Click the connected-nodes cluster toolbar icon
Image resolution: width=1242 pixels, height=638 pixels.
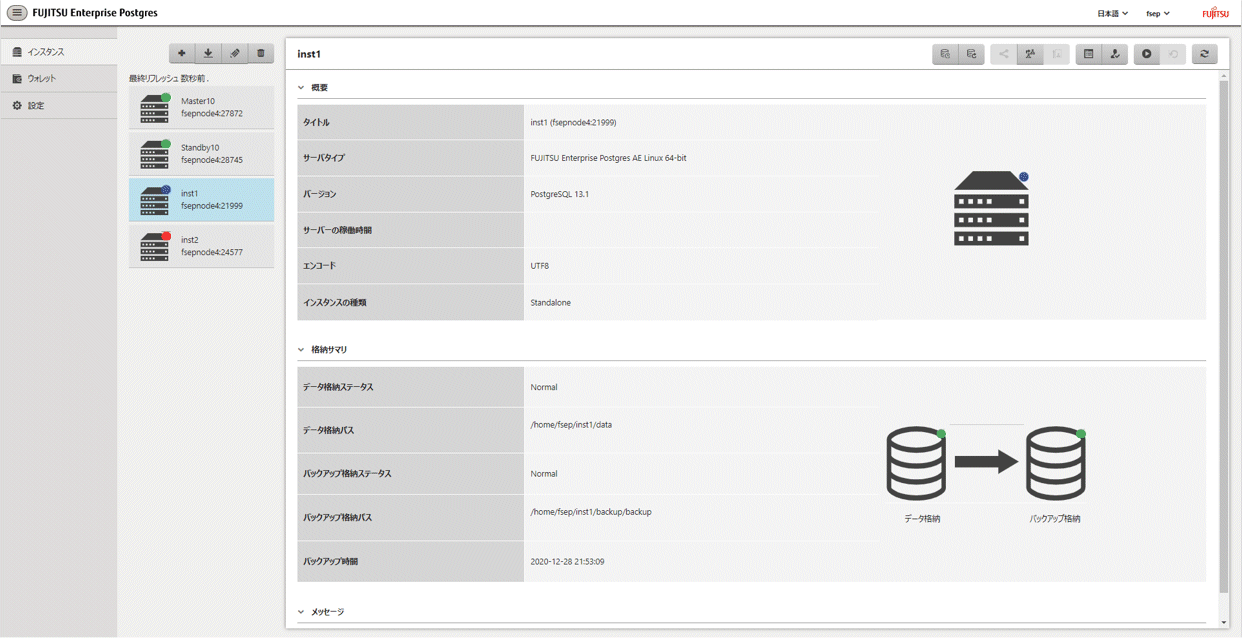(1030, 54)
